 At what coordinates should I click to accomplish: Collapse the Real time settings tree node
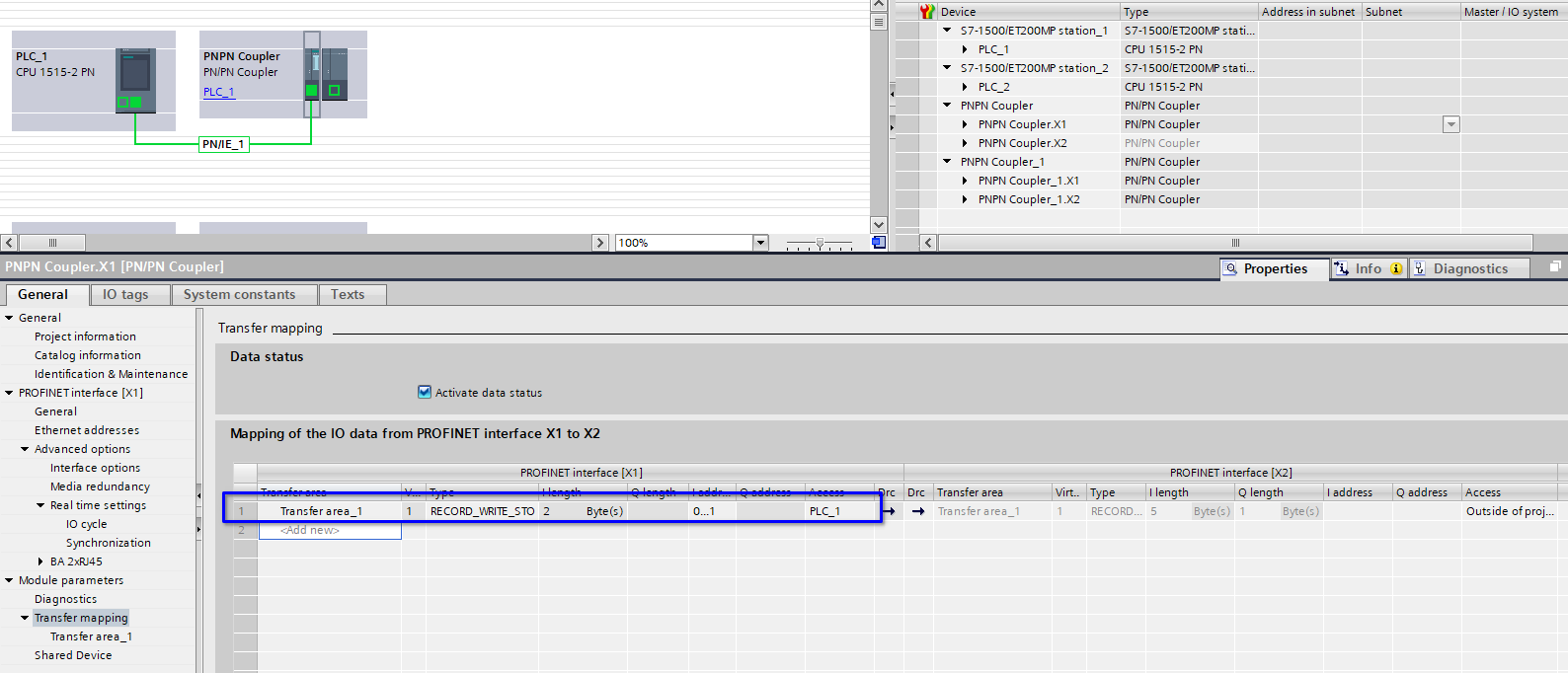pos(40,505)
